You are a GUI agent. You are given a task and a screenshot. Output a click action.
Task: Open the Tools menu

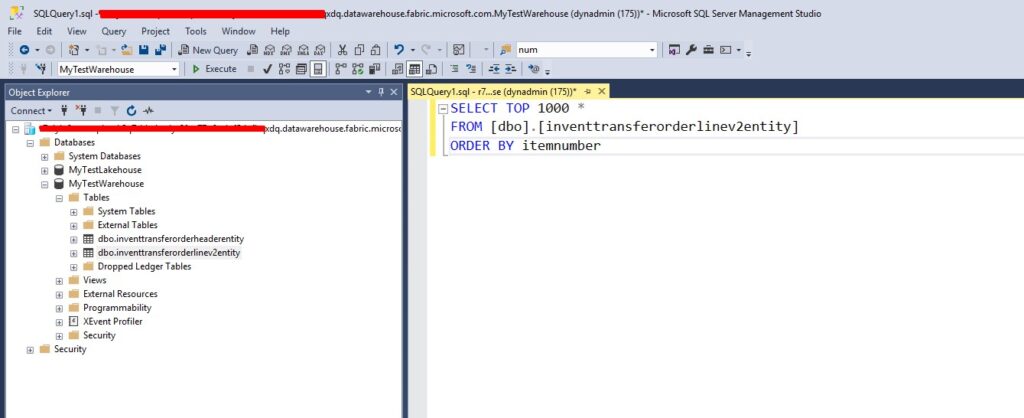click(195, 31)
